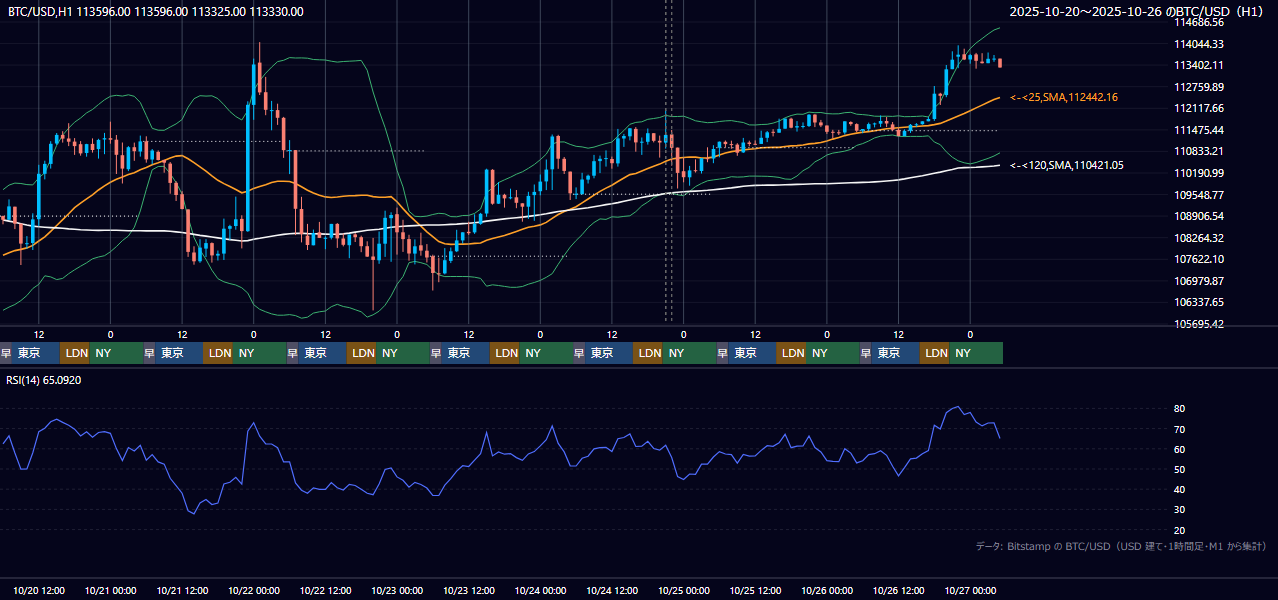1278x600 pixels.
Task: Click the 10/21 00:00 time label
Action: click(x=111, y=590)
